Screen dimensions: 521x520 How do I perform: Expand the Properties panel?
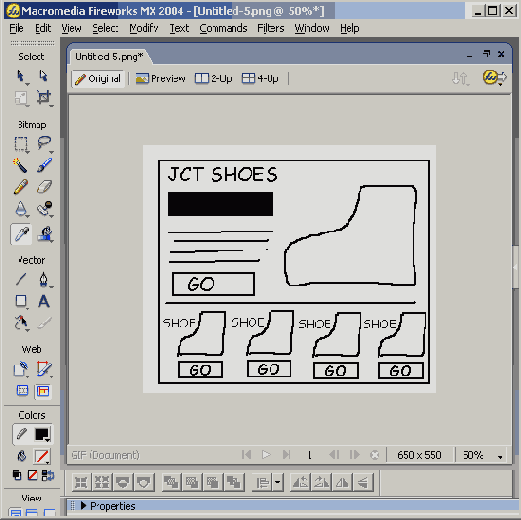point(83,506)
